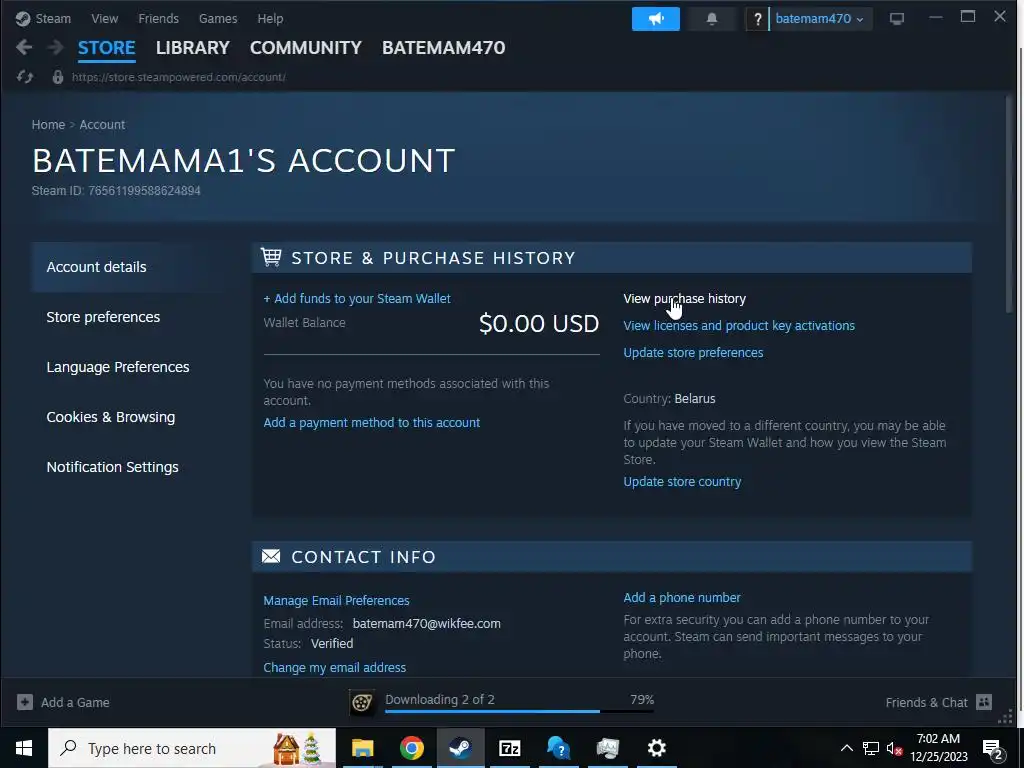
Task: Click the Steam taskbar icon
Action: point(460,748)
